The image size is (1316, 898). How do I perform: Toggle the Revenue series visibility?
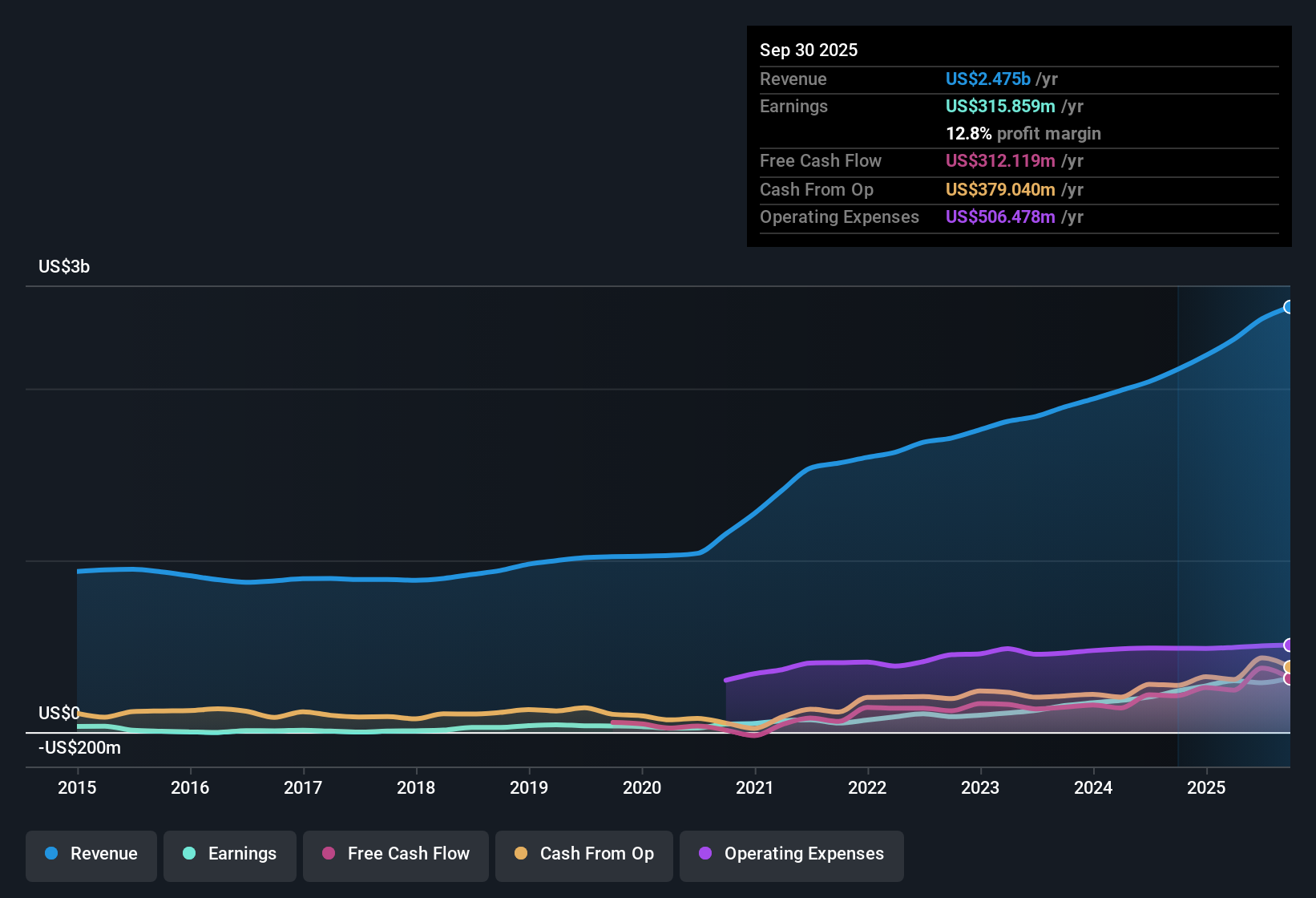(x=91, y=854)
